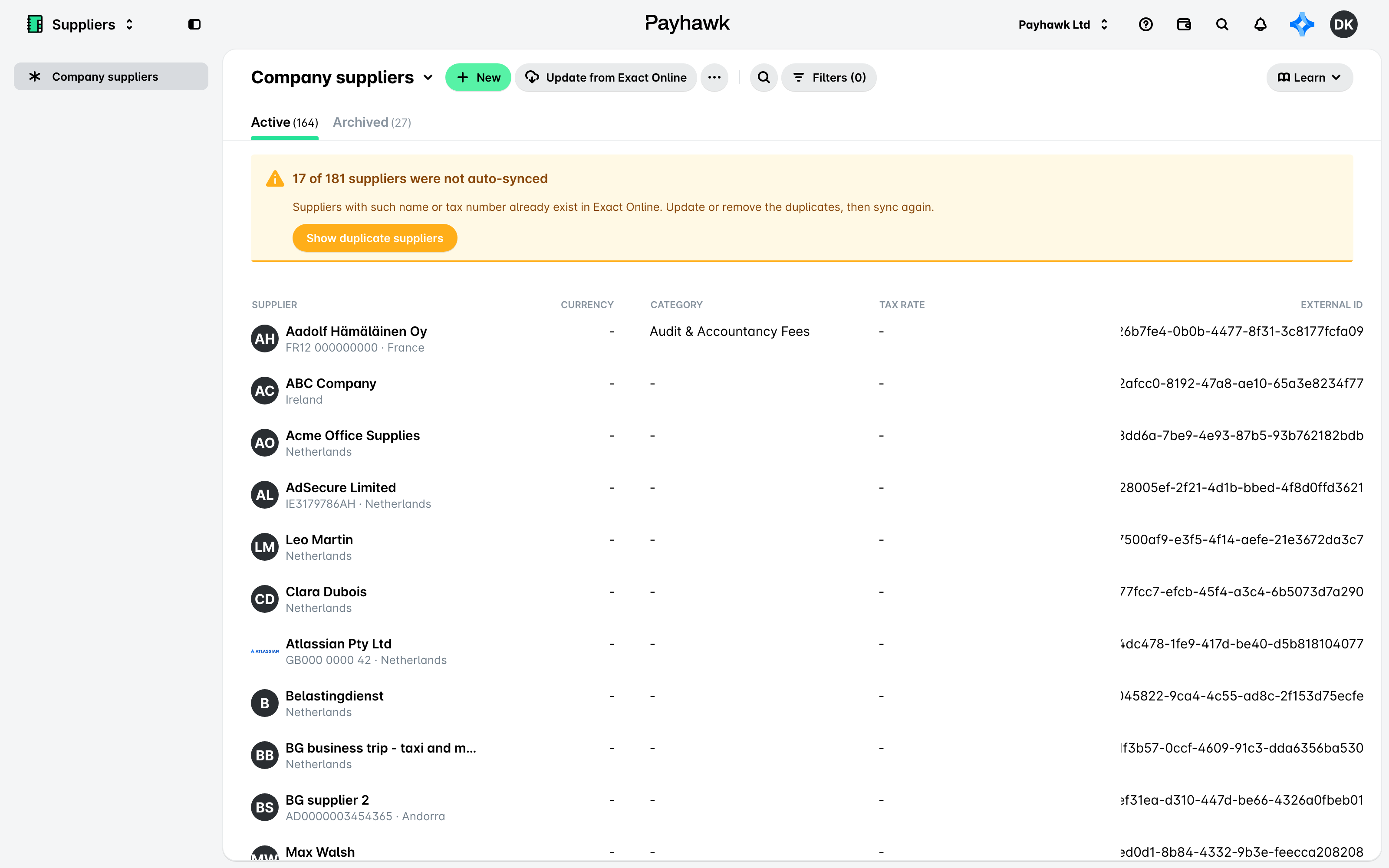The height and width of the screenshot is (868, 1389).
Task: Switch to the Archived (27) tab
Action: tap(372, 123)
